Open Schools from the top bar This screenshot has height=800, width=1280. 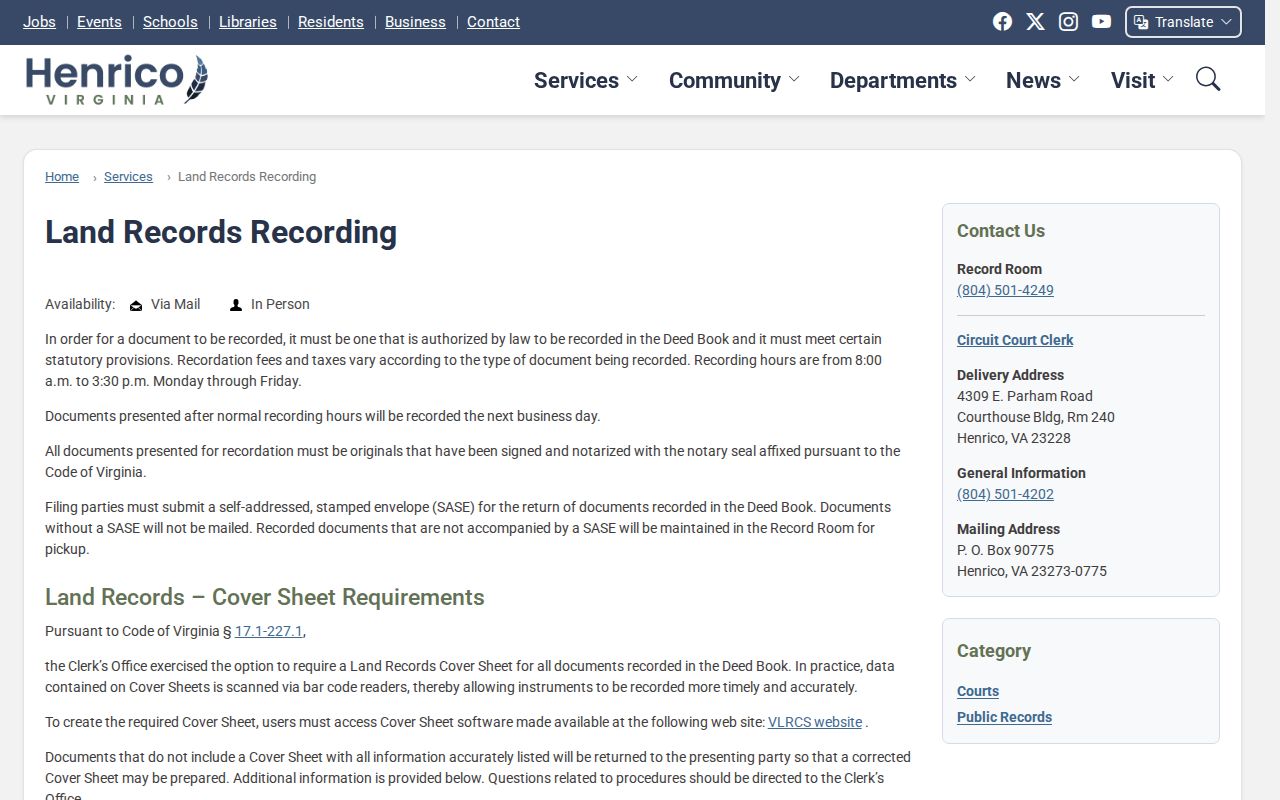(x=170, y=22)
